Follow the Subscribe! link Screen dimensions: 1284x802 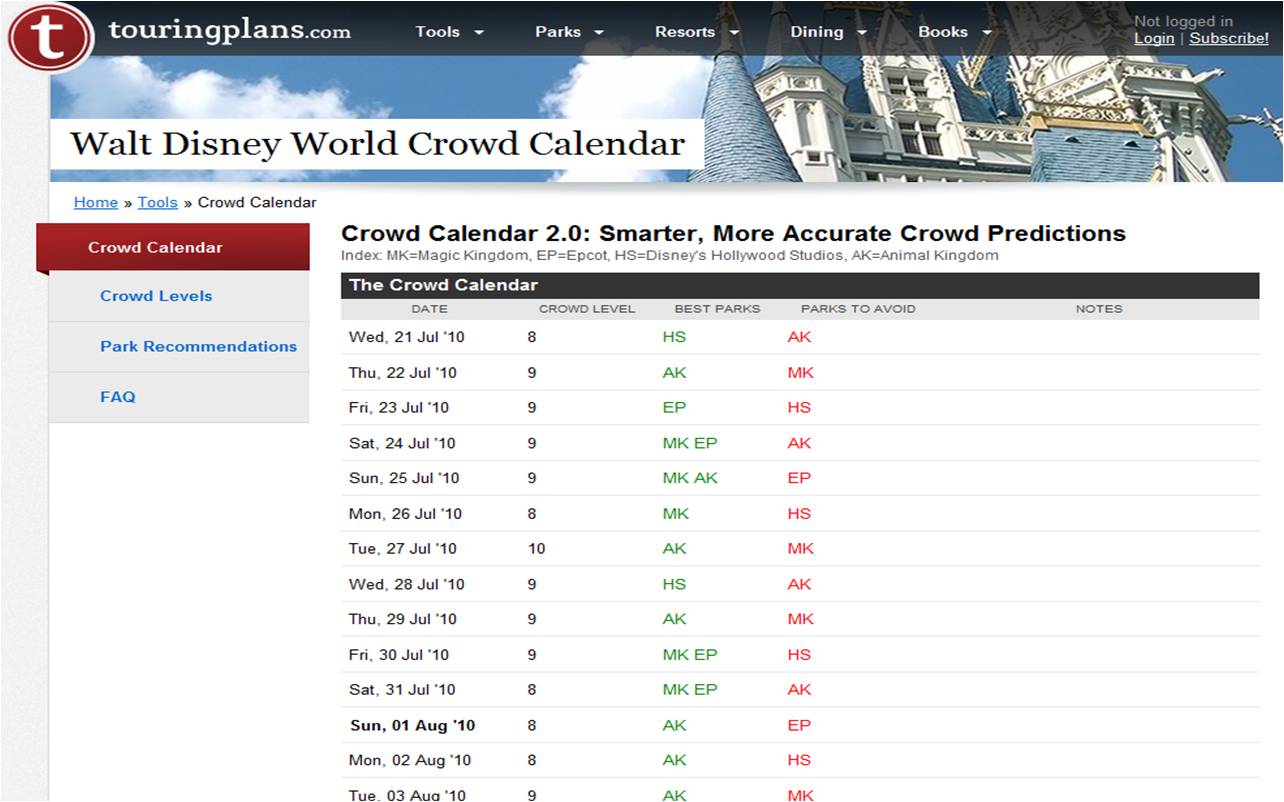(x=1229, y=38)
